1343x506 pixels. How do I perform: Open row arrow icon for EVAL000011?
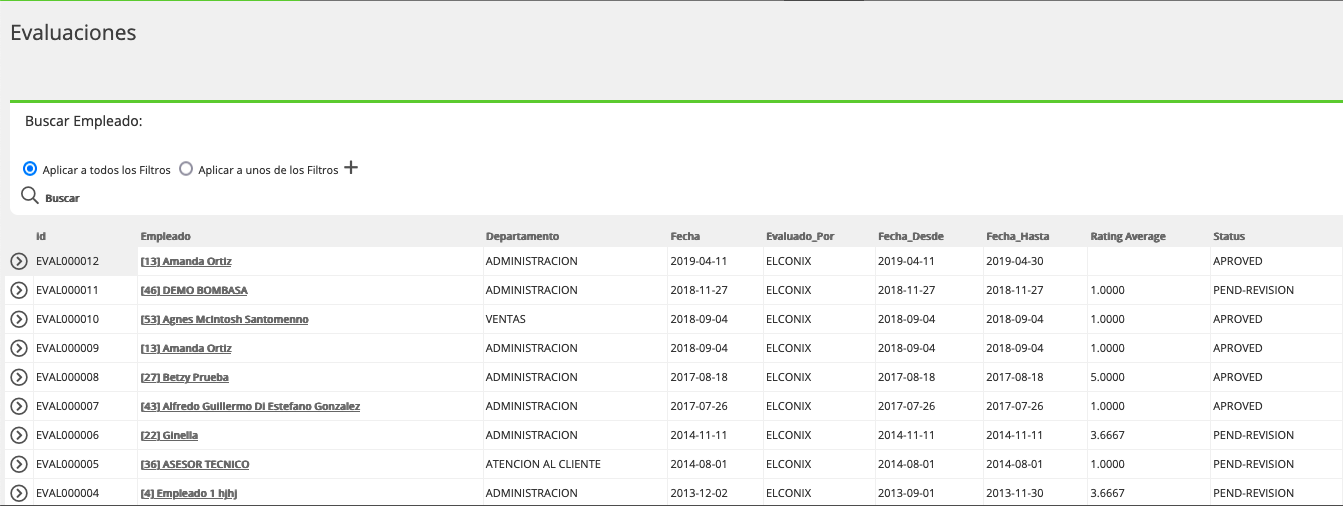[x=19, y=290]
